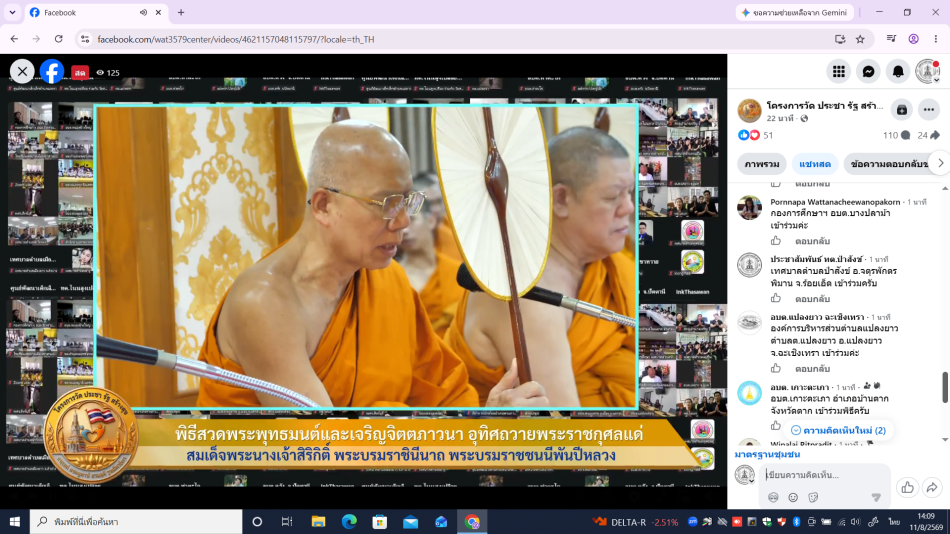950x534 pixels.
Task: Open Facebook home via the logo icon
Action: point(52,72)
